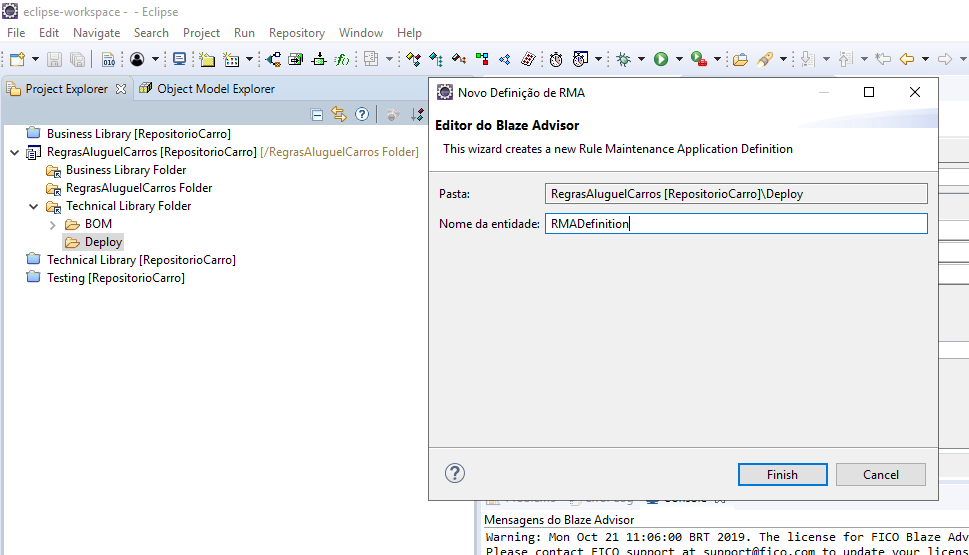This screenshot has height=555, width=969.
Task: Click the red dotted table icon
Action: (528, 59)
